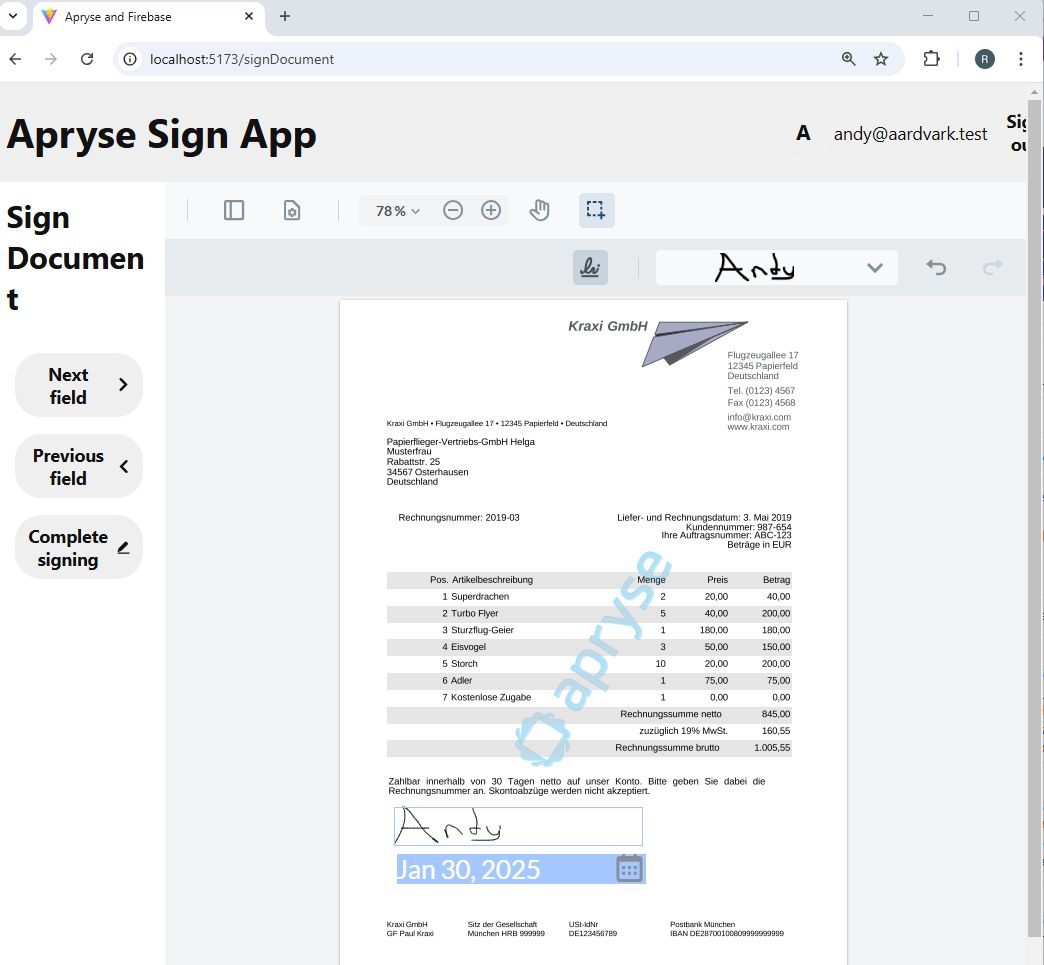The width and height of the screenshot is (1044, 965).
Task: Select the Pan hand tool
Action: point(539,210)
